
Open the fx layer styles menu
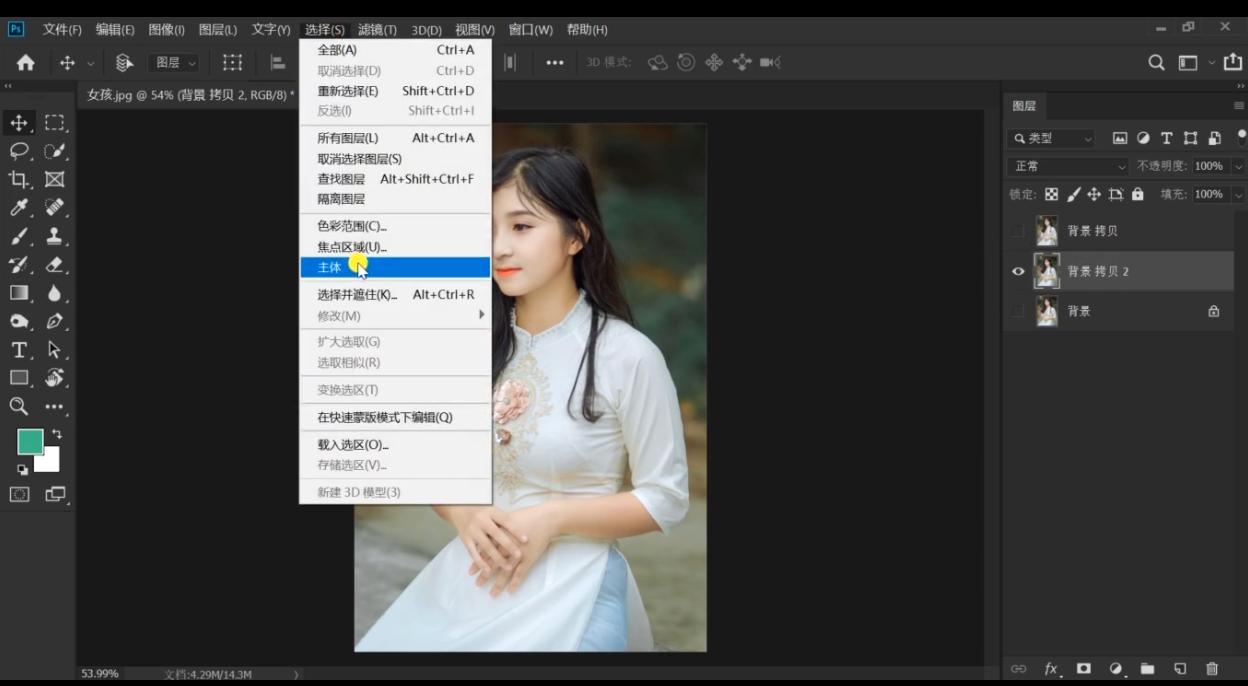click(1049, 669)
